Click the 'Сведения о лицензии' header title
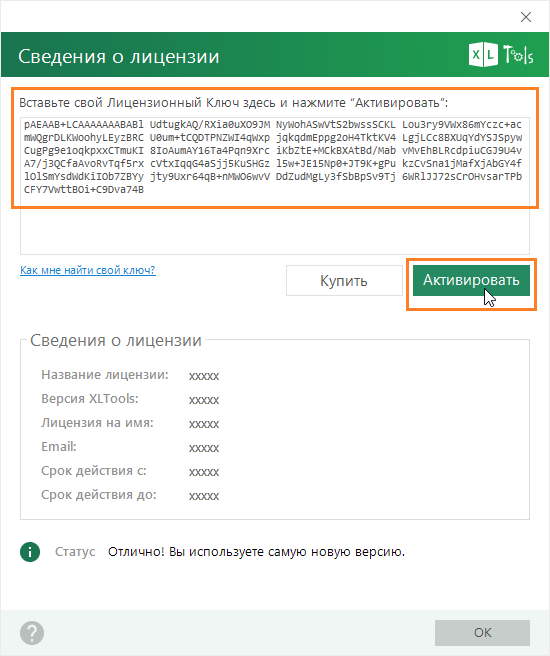Viewport: 550px width, 656px height. tap(118, 56)
